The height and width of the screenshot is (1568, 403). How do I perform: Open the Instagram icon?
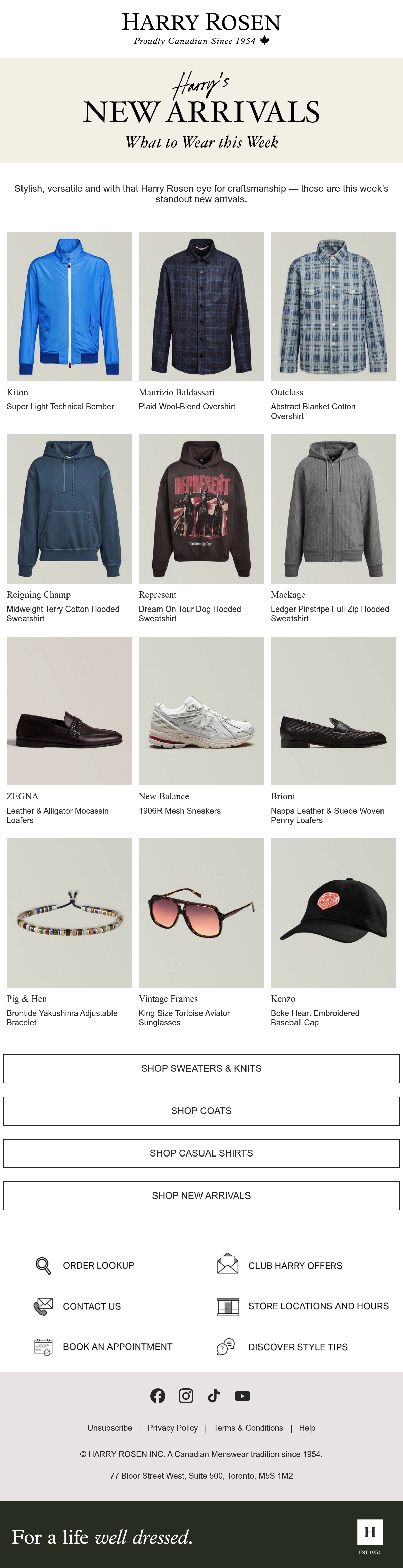[186, 1396]
